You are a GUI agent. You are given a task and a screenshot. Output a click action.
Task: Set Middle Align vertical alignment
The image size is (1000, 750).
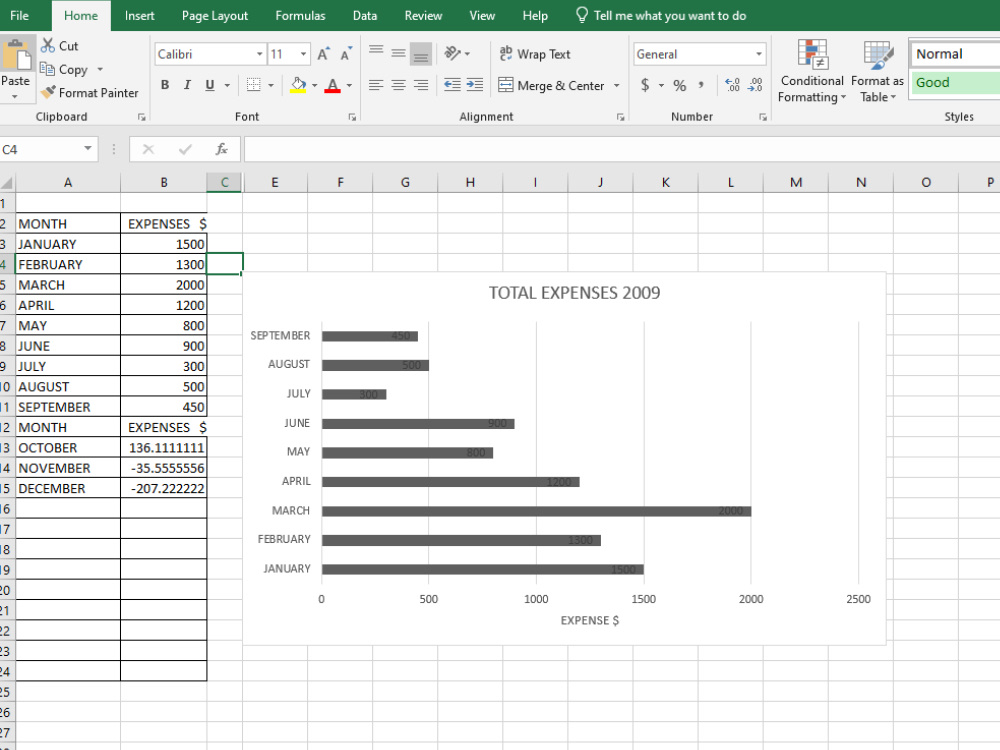click(x=399, y=54)
